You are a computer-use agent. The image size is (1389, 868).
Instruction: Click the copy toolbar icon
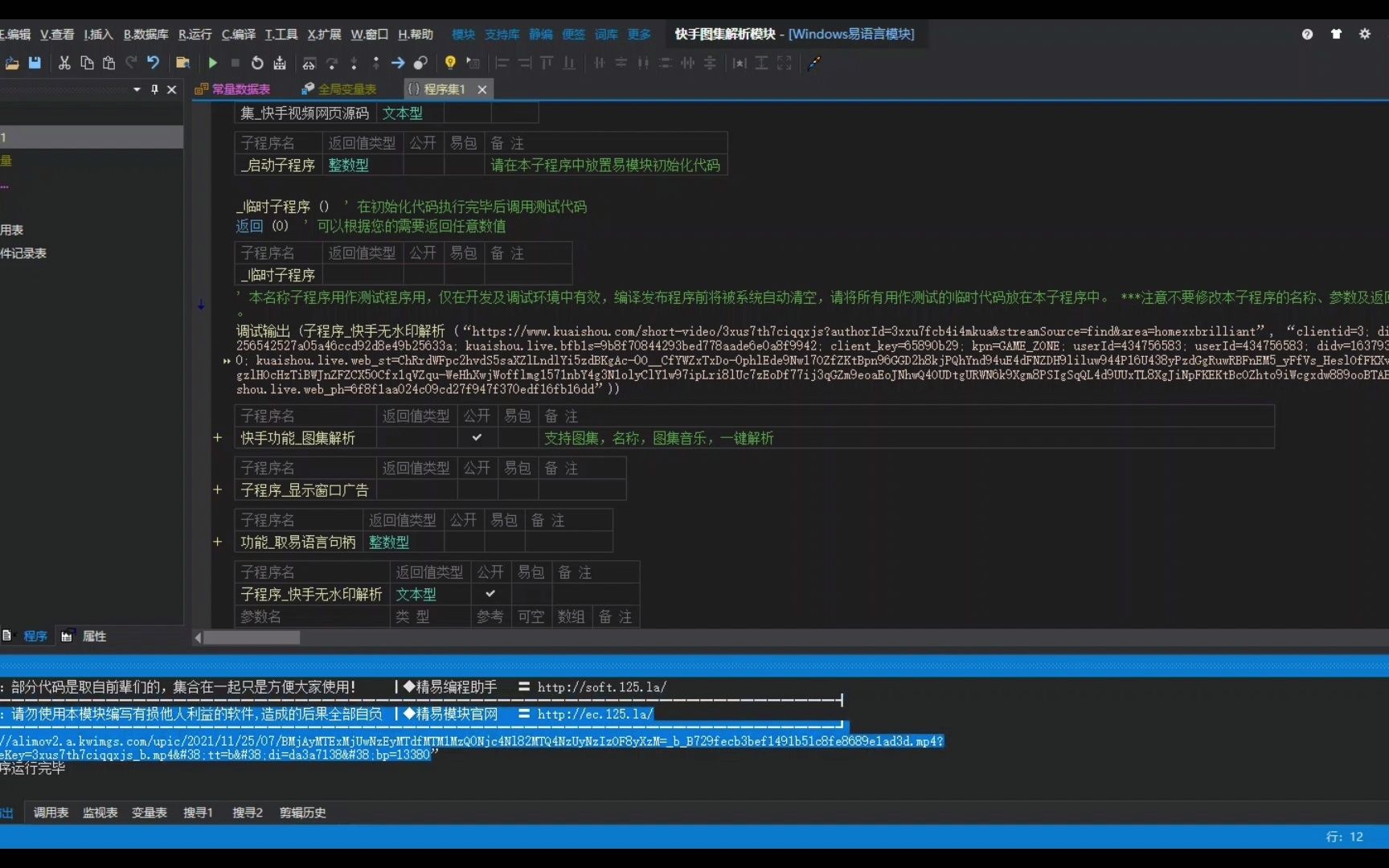[x=87, y=63]
